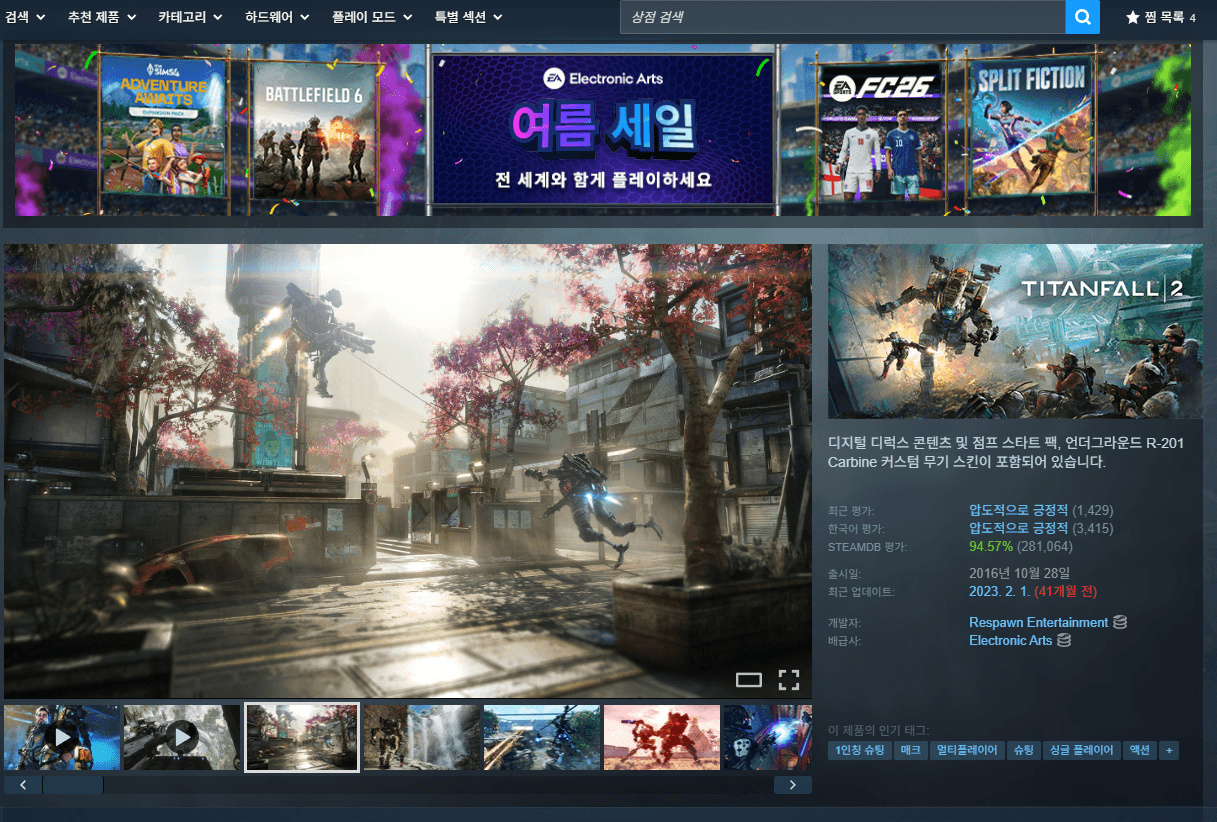Click the release date 2016년 10월 28일
The height and width of the screenshot is (822, 1217).
1019,573
